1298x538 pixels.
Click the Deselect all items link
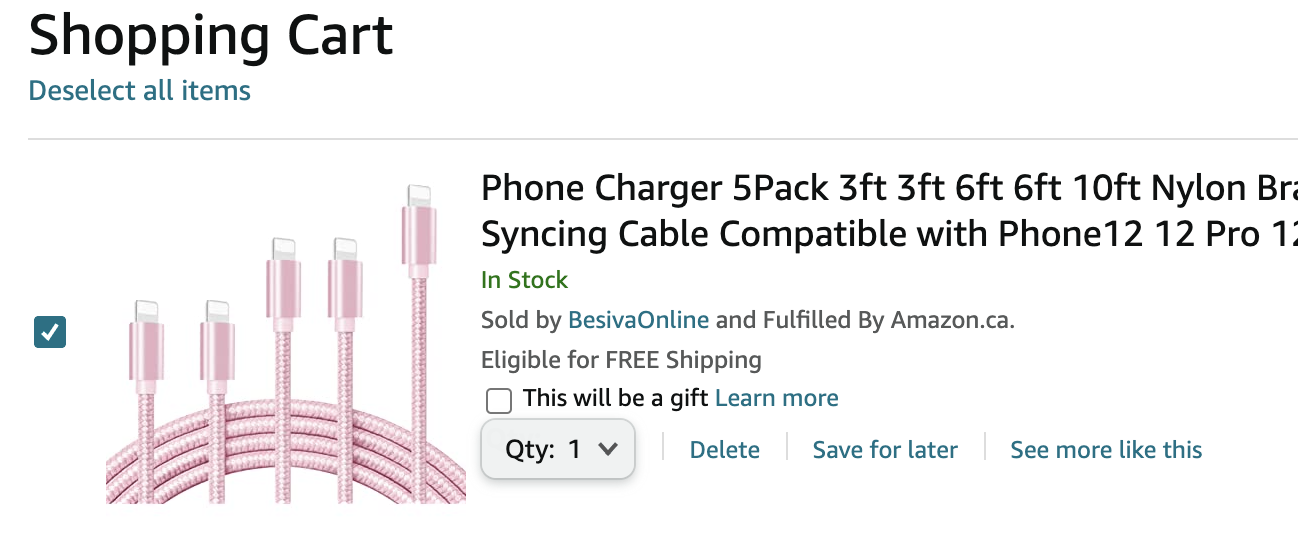[139, 91]
